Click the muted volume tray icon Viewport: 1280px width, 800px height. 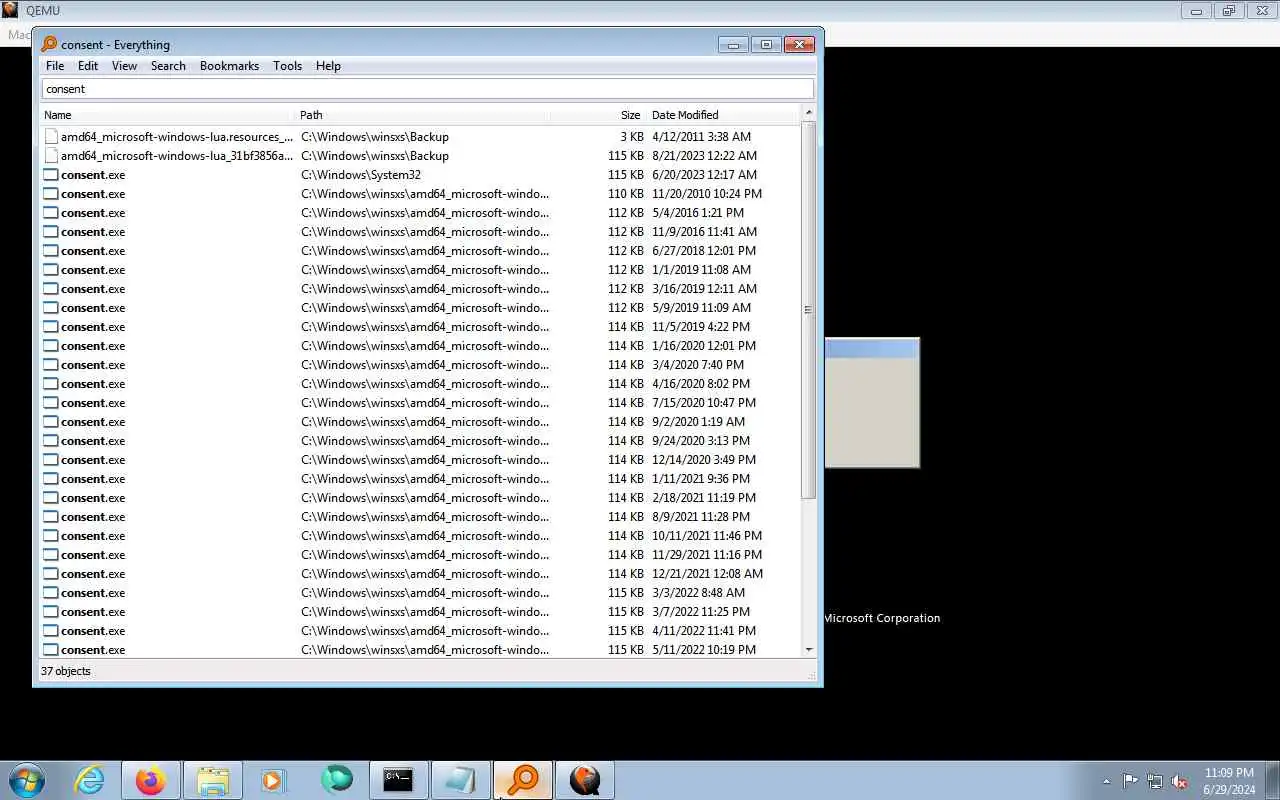tap(1180, 781)
